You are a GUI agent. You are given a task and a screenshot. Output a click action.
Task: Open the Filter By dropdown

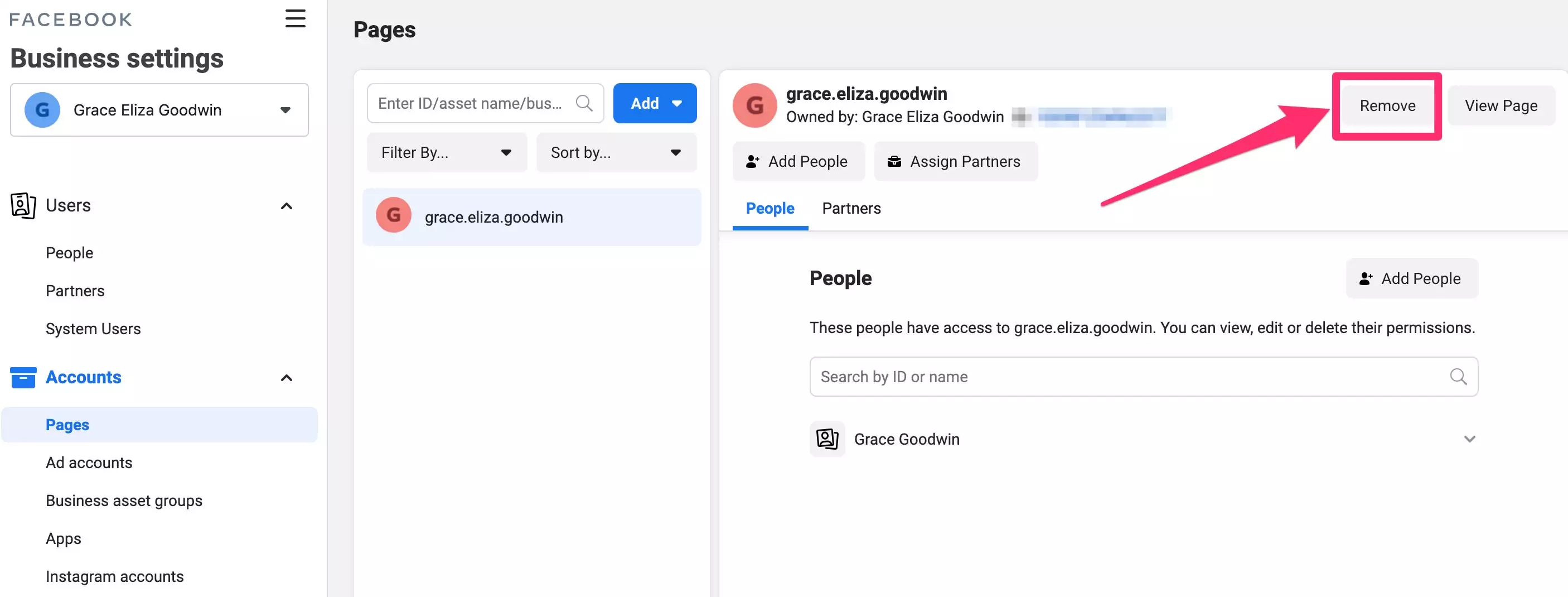(446, 152)
